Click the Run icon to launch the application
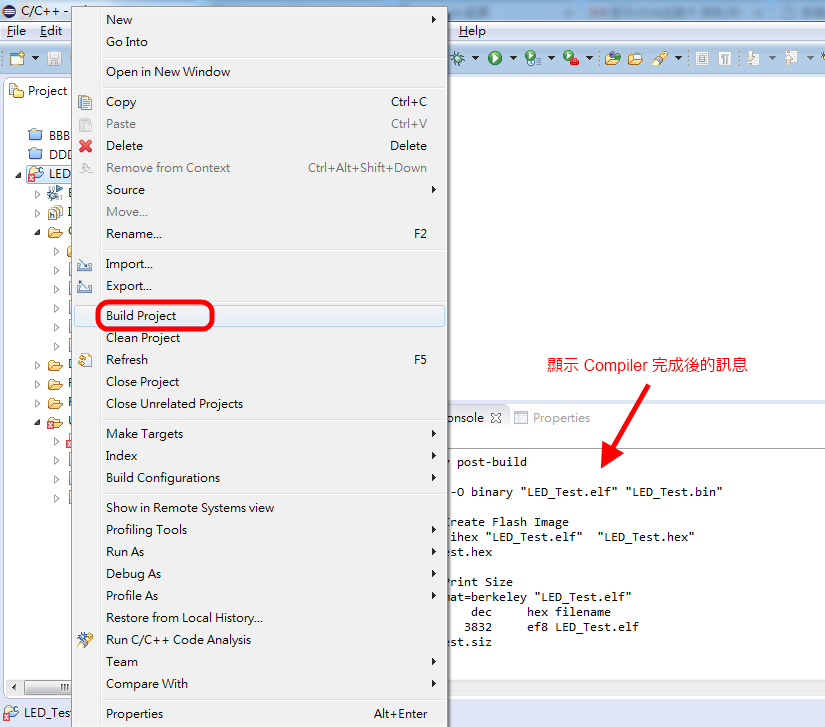 tap(495, 57)
